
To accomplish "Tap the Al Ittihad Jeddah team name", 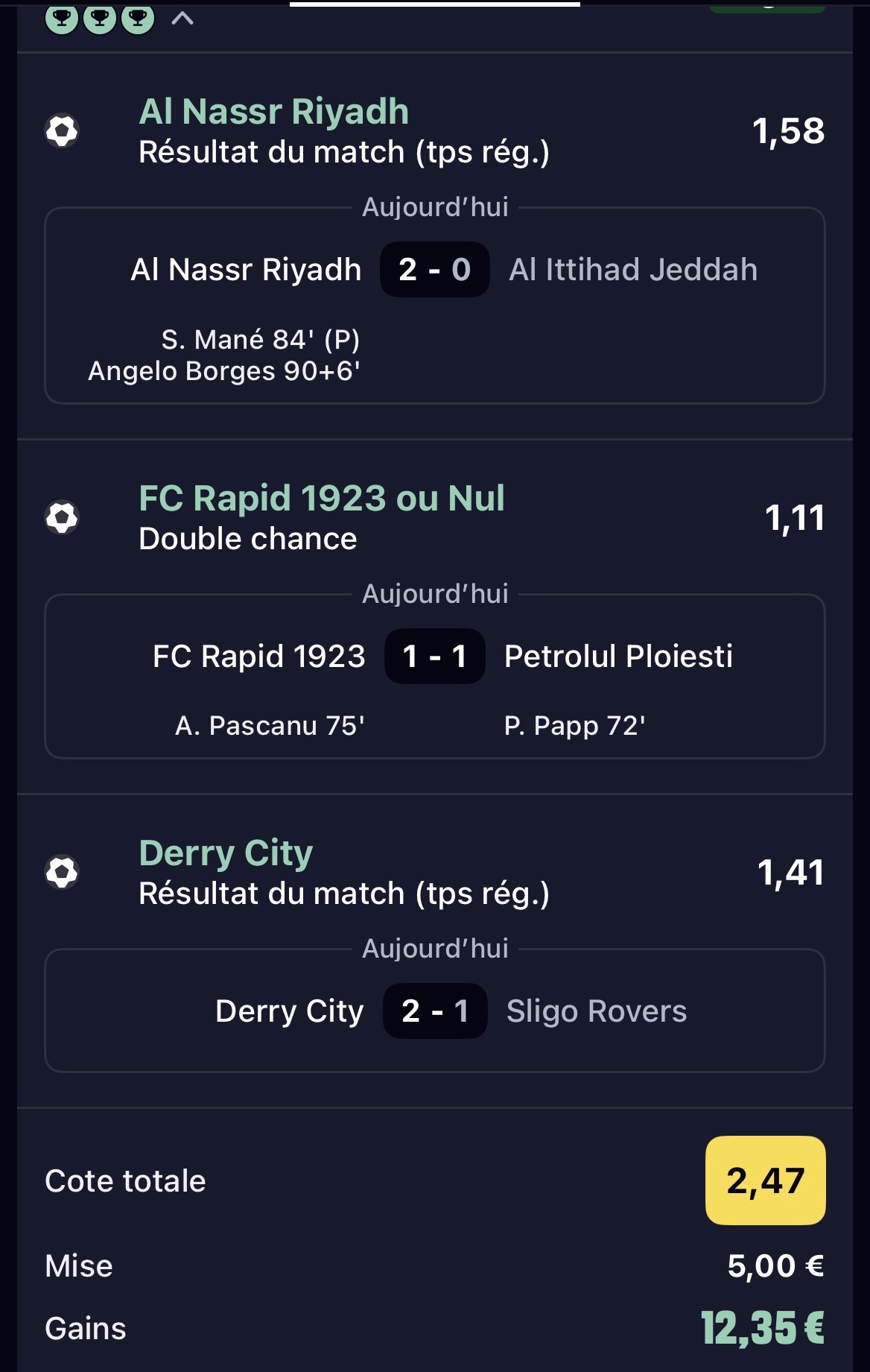I will [633, 270].
